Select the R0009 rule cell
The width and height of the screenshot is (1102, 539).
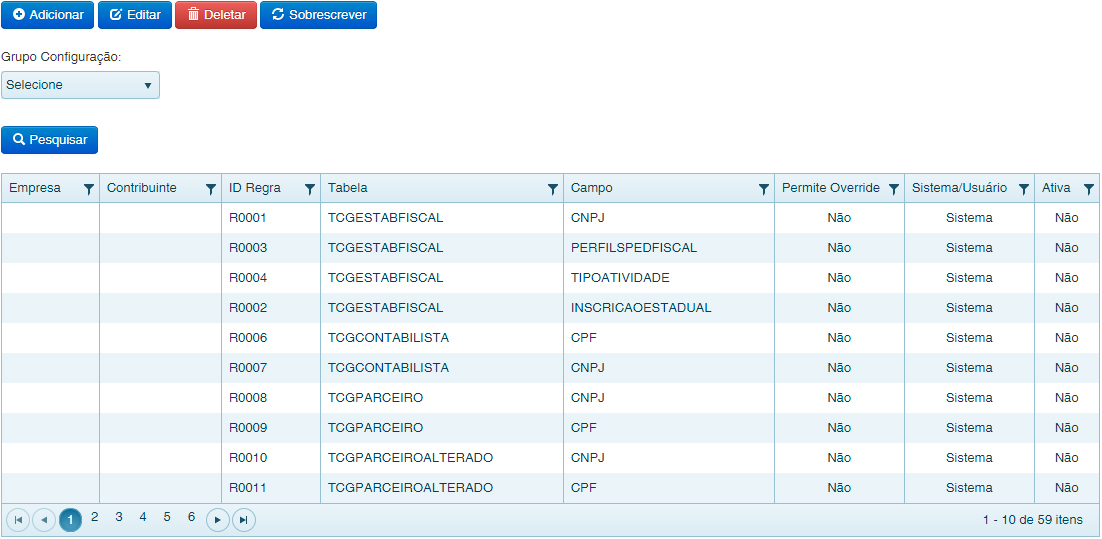271,428
